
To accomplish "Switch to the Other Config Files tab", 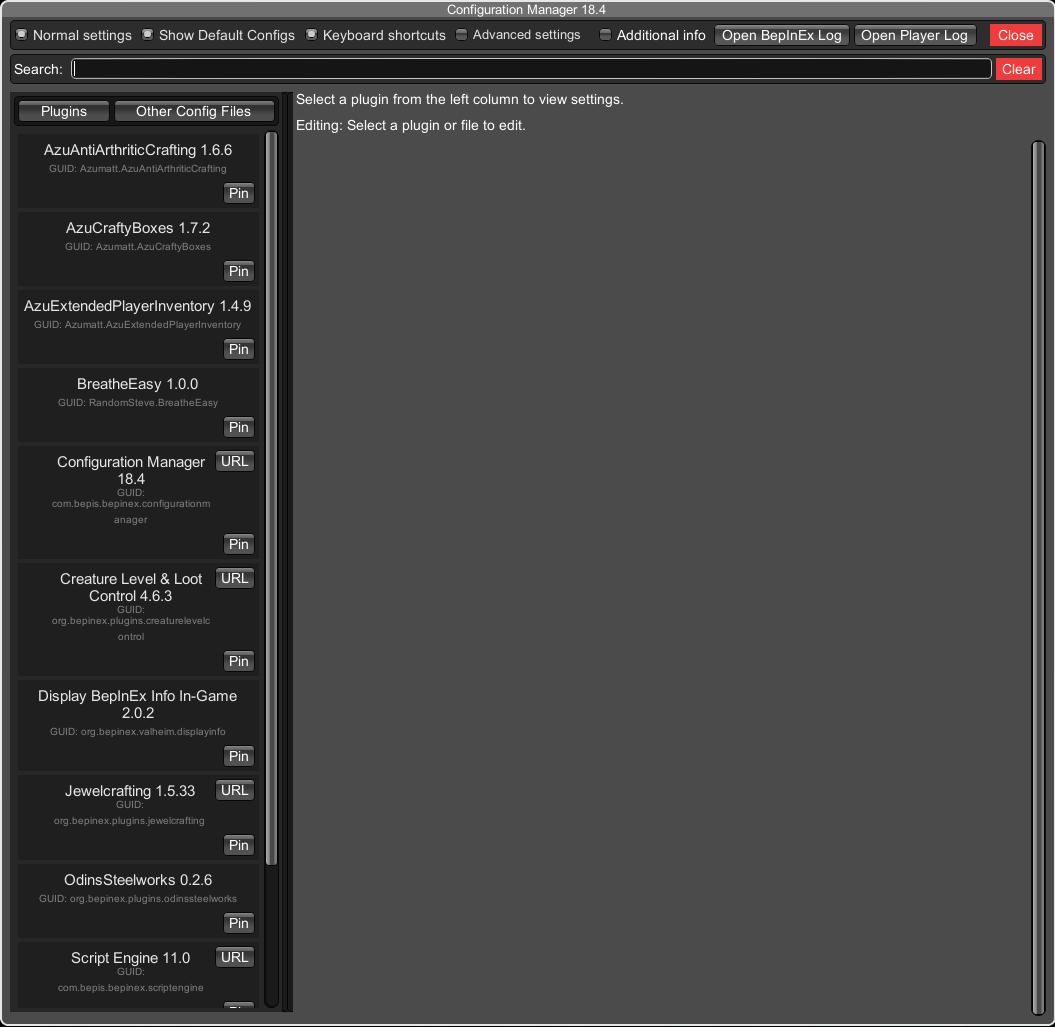I will click(194, 111).
